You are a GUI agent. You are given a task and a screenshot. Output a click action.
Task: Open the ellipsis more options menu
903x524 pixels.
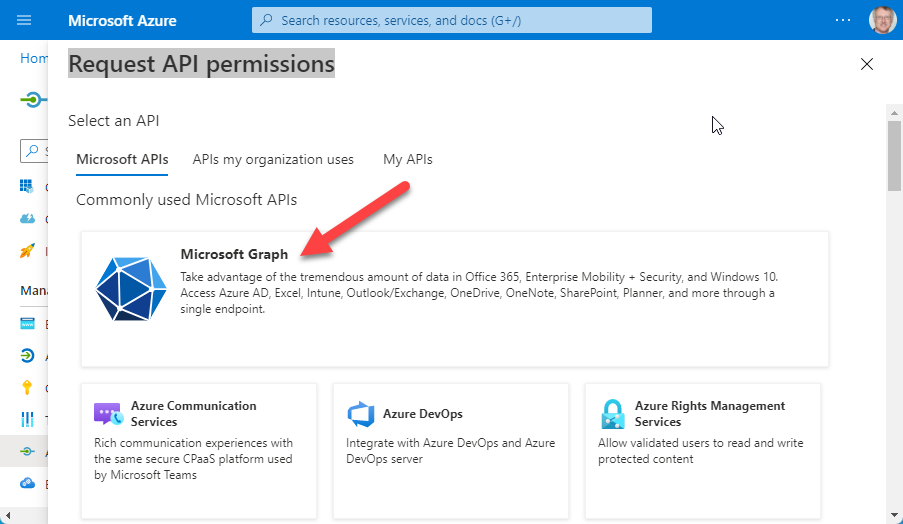pos(843,20)
